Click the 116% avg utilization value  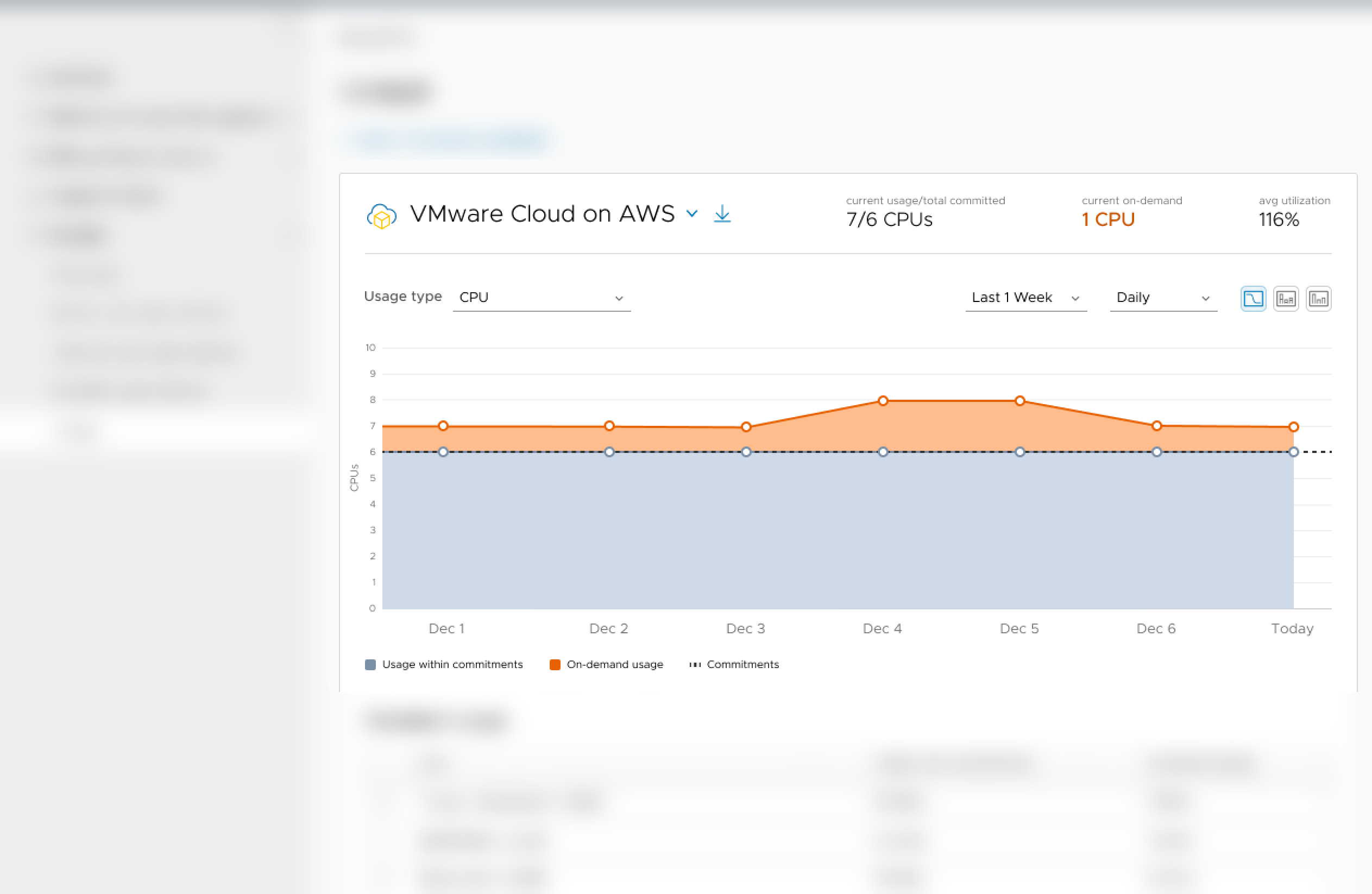click(1279, 219)
